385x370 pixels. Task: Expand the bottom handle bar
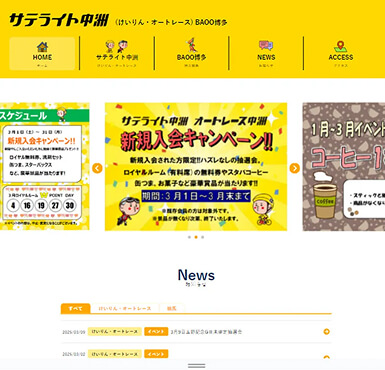(x=196, y=366)
